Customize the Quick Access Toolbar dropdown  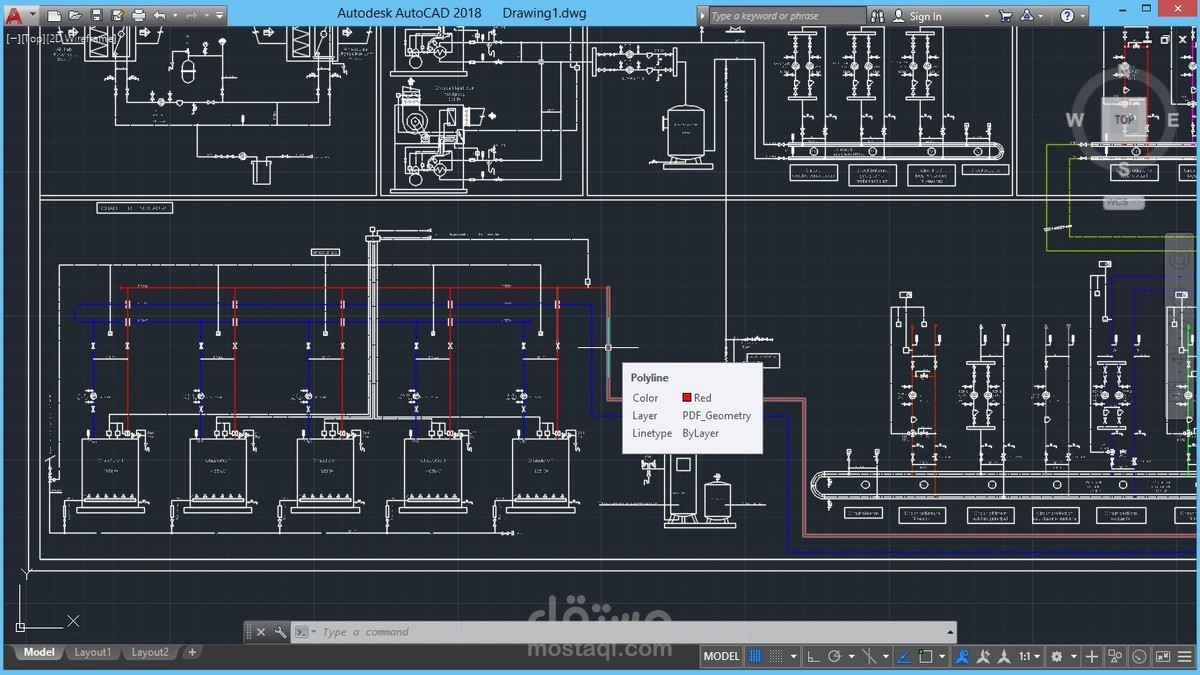(219, 15)
